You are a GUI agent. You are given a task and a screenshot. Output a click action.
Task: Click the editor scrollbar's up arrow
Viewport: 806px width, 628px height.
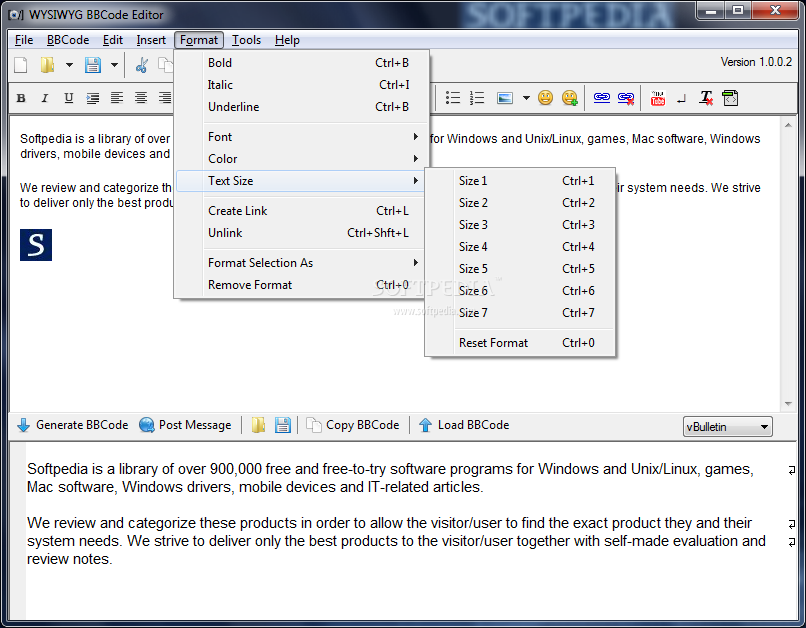789,125
